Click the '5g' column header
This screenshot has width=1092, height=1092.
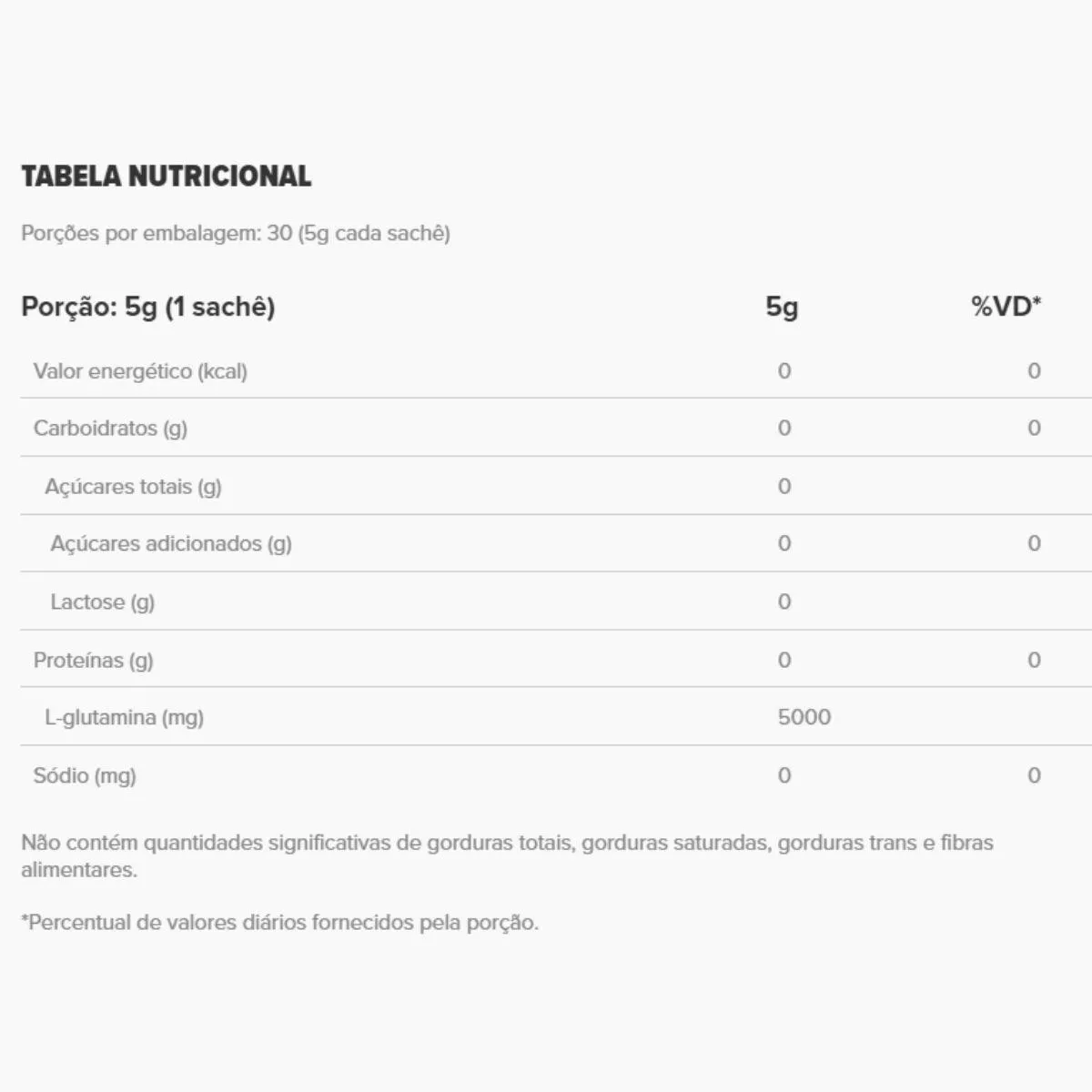[x=782, y=307]
